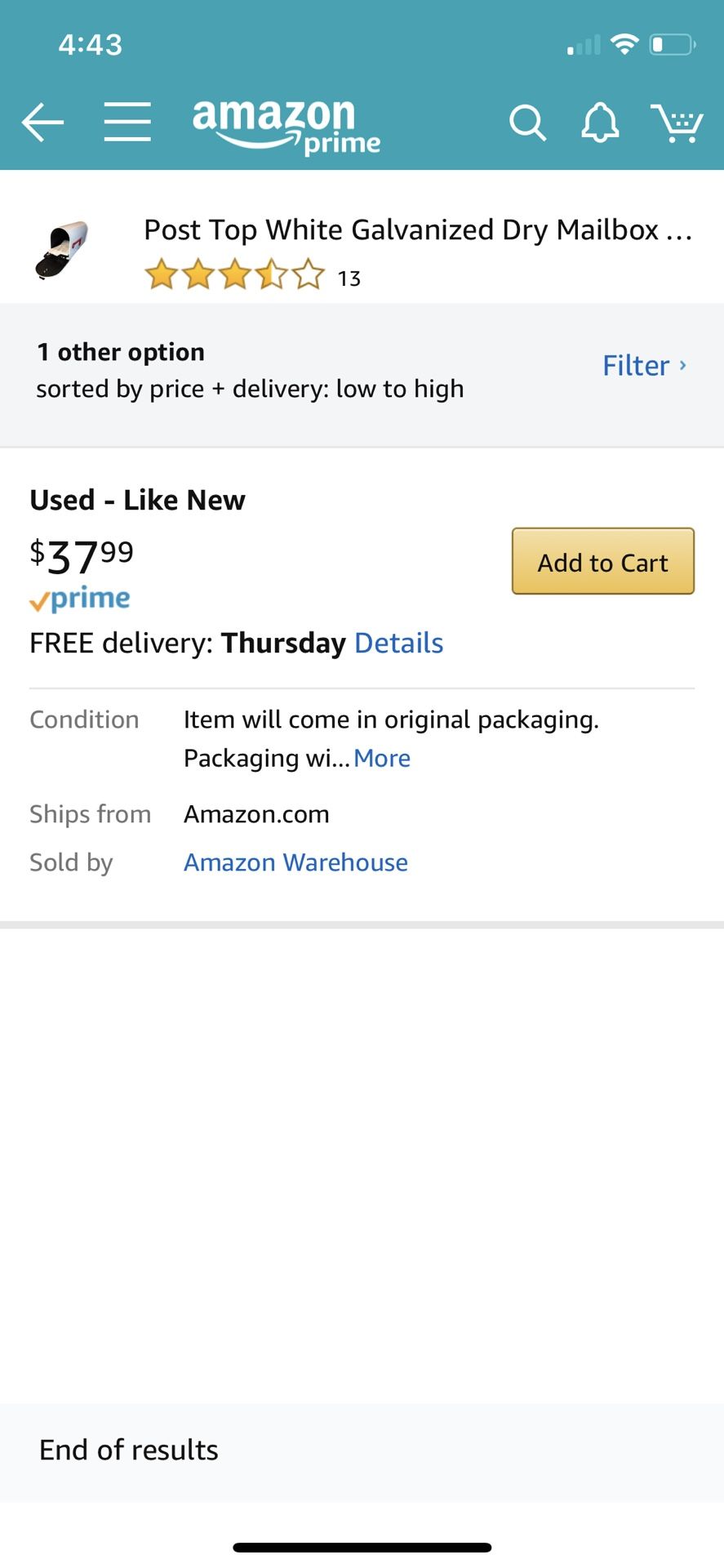724x1568 pixels.
Task: Tap the product title to view listing
Action: [x=419, y=230]
